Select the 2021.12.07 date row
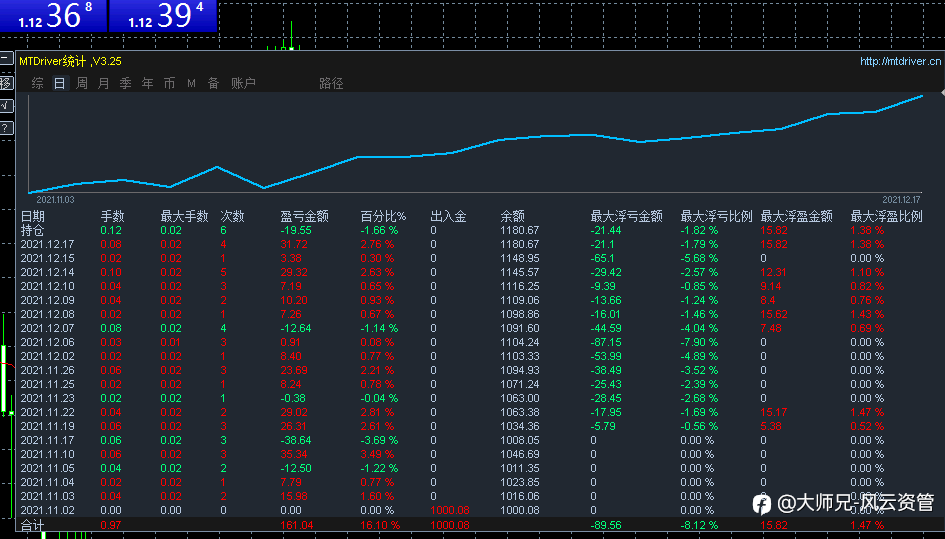The width and height of the screenshot is (945, 539). click(x=48, y=328)
